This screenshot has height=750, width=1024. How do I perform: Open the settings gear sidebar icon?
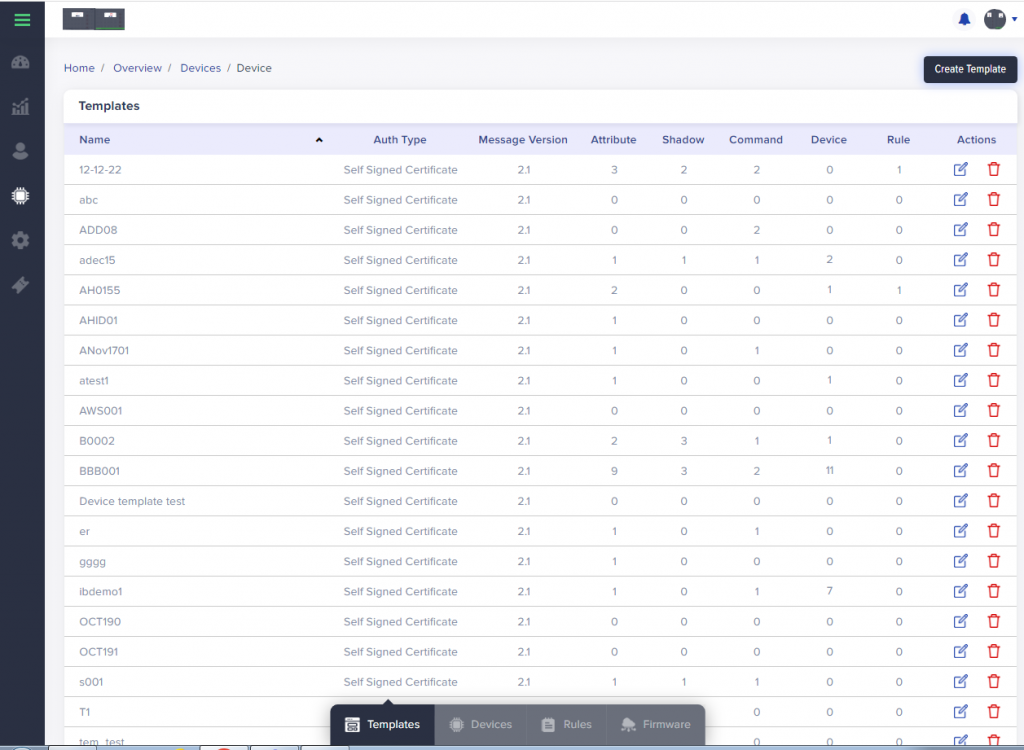point(21,241)
